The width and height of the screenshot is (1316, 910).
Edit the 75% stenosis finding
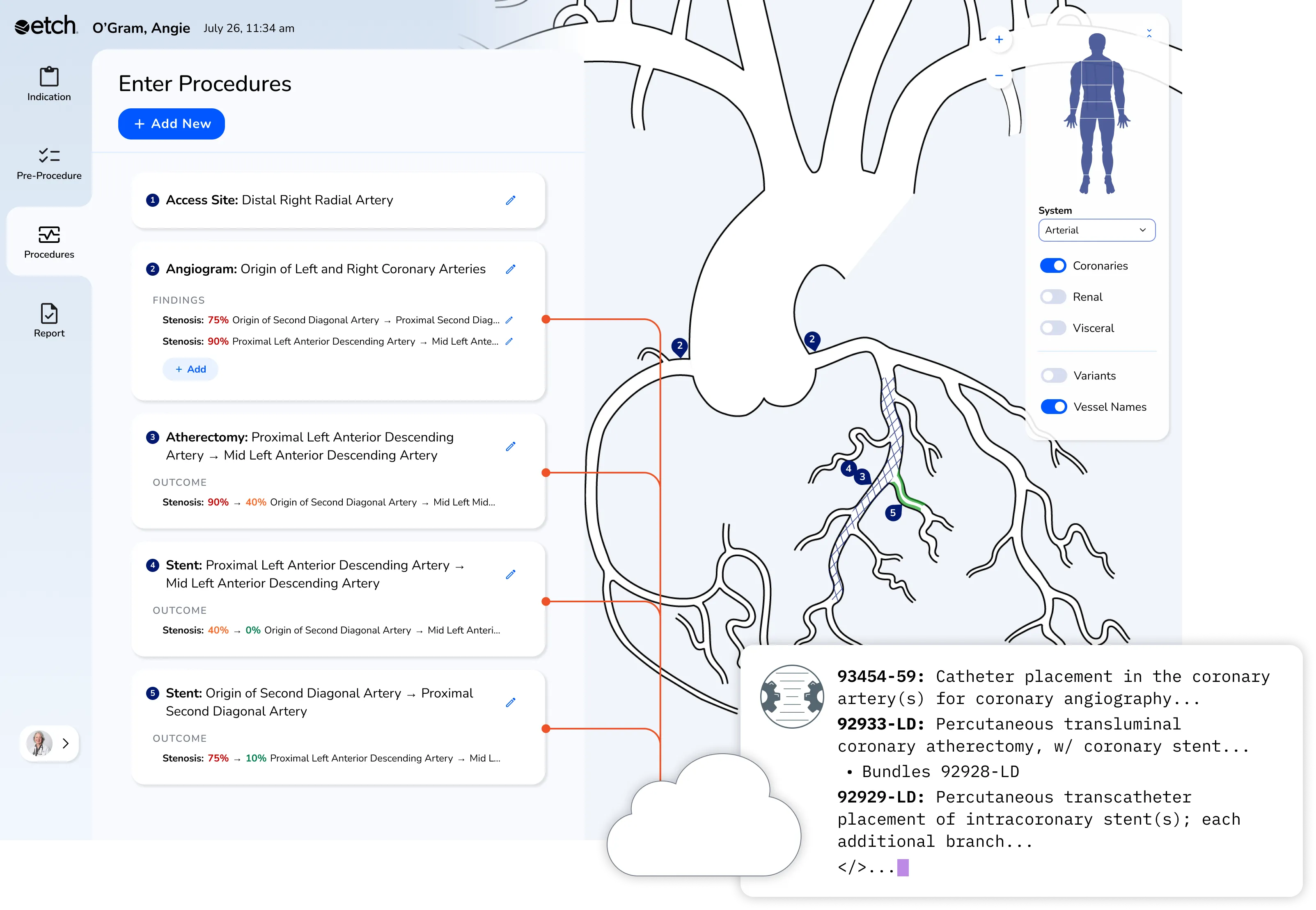pyautogui.click(x=509, y=320)
